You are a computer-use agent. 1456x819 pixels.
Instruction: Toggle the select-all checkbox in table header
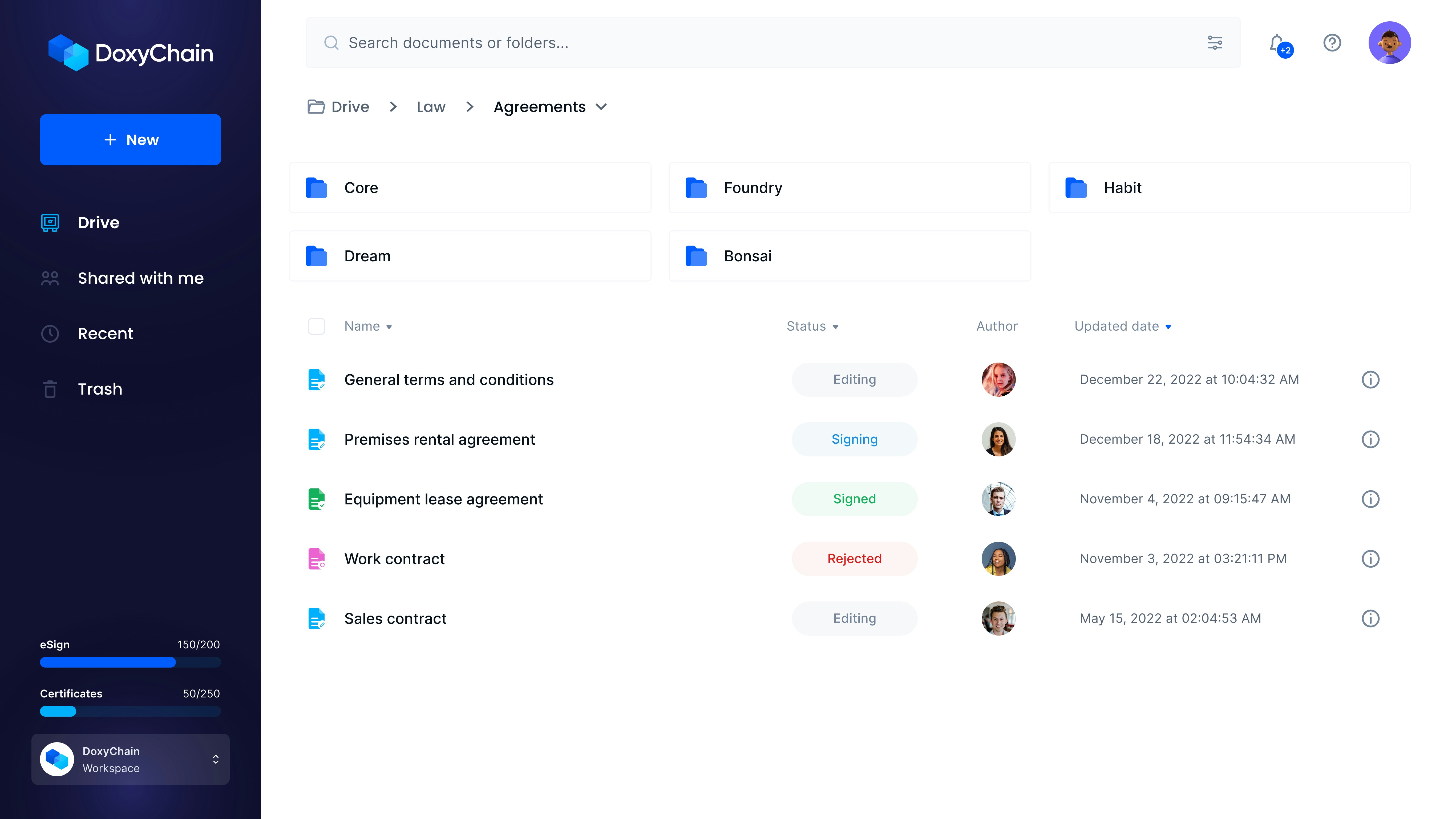coord(317,326)
